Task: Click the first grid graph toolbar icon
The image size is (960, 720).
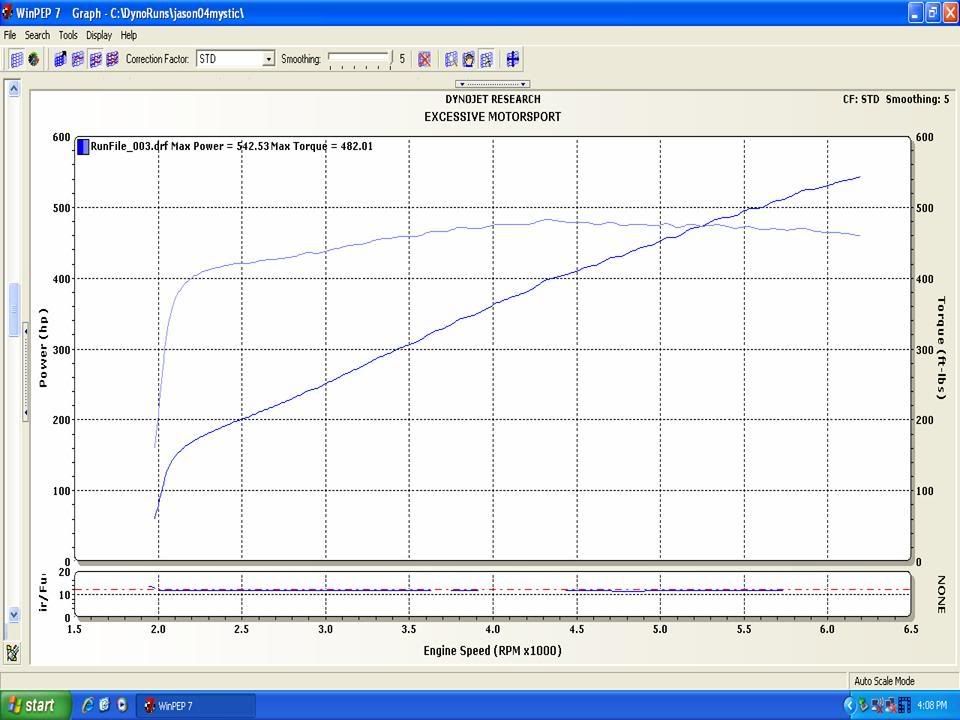Action: [17, 59]
